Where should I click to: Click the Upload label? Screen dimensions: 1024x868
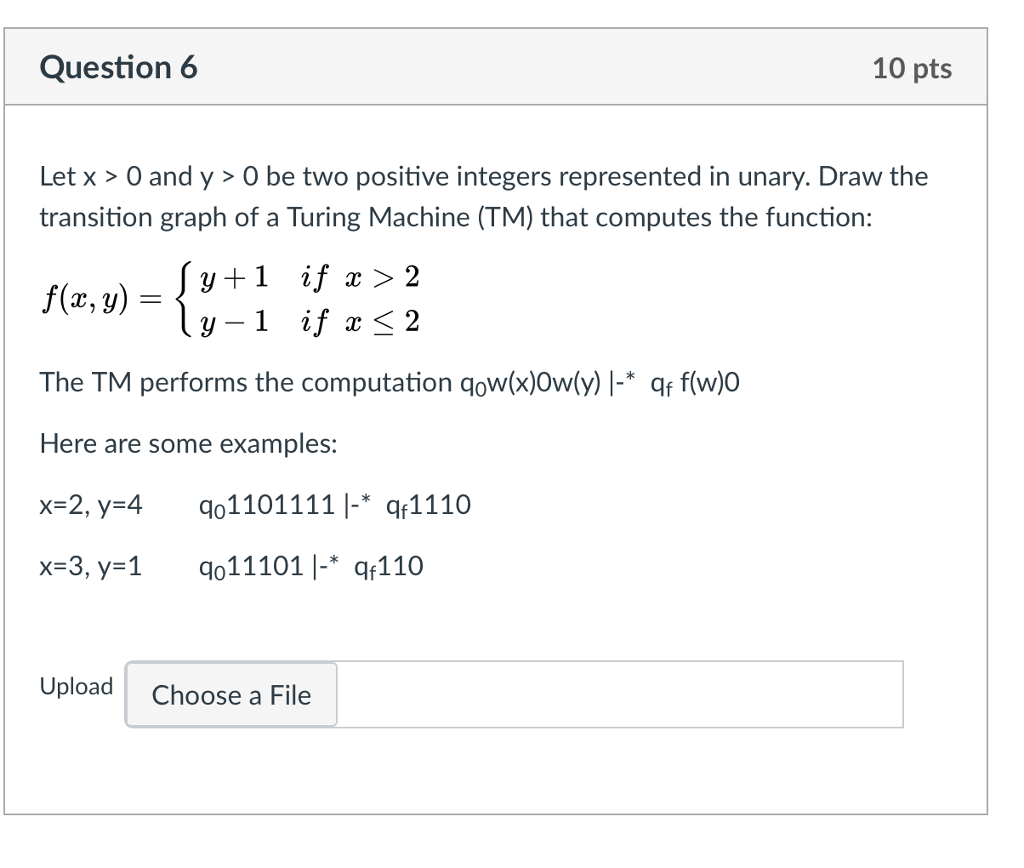tap(76, 687)
